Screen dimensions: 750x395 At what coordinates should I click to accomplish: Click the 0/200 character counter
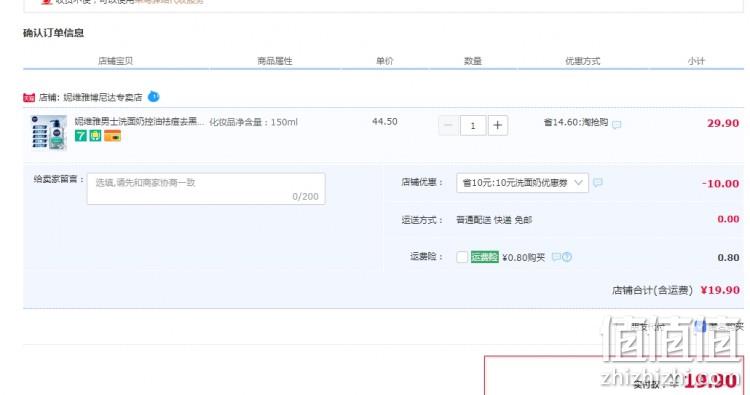click(x=305, y=197)
